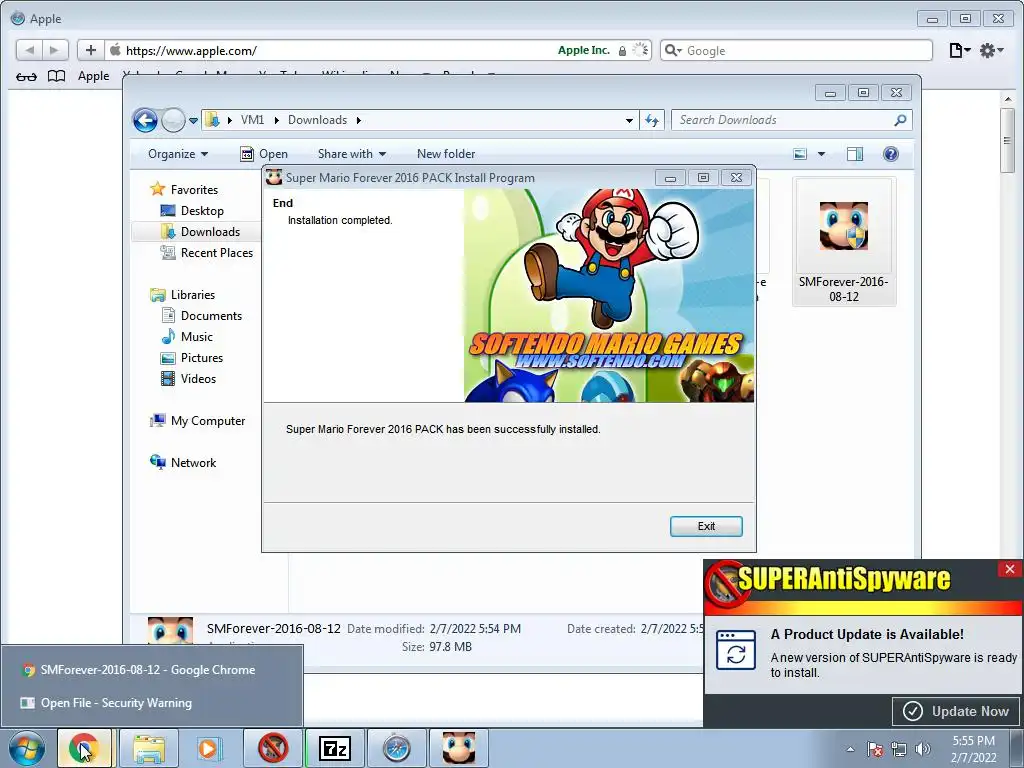Show all bookmarks book icon in Safari
Screen dimensions: 1024x768
tap(57, 76)
